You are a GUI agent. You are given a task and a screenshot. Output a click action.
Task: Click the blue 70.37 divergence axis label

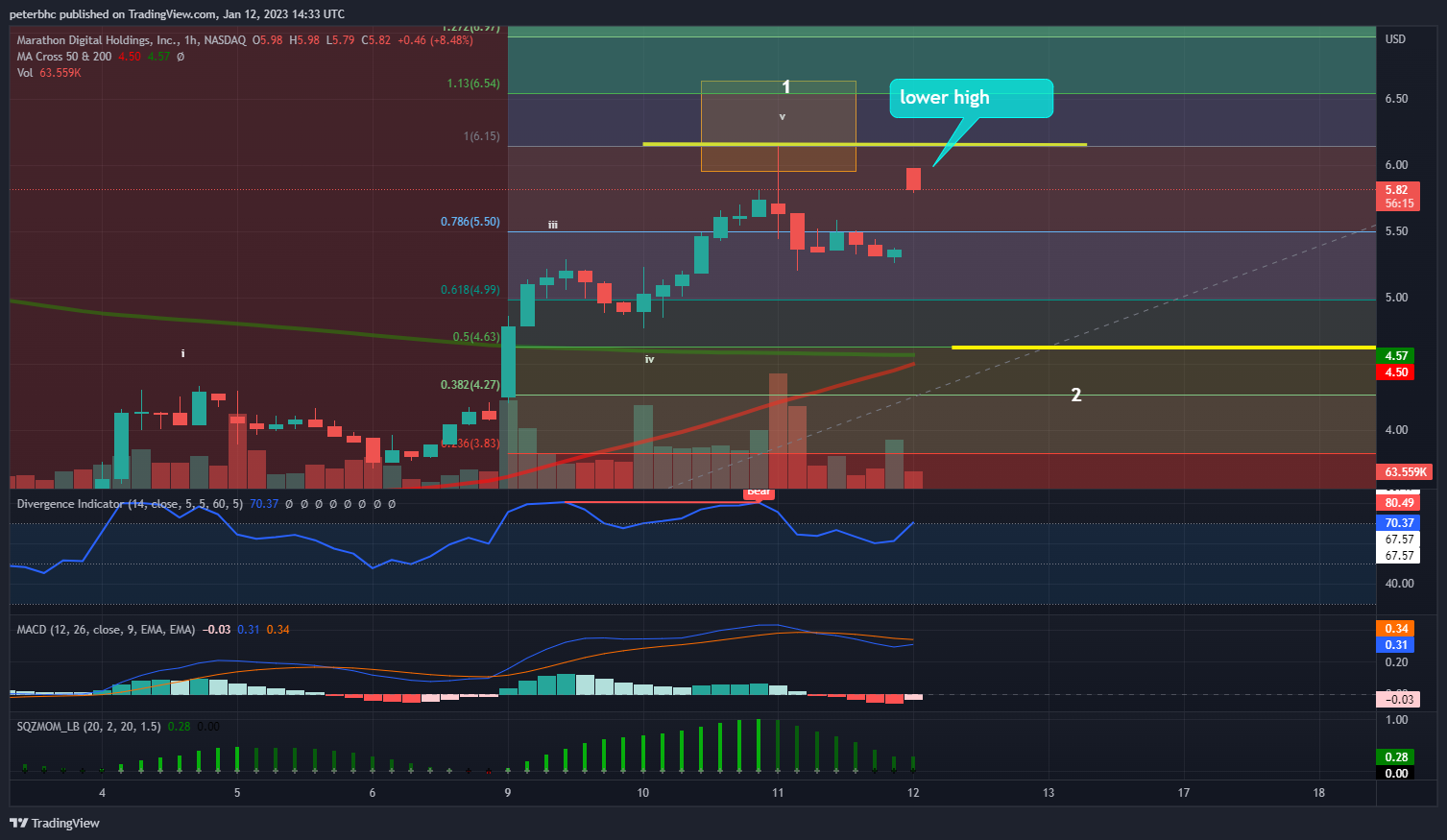pos(1399,523)
